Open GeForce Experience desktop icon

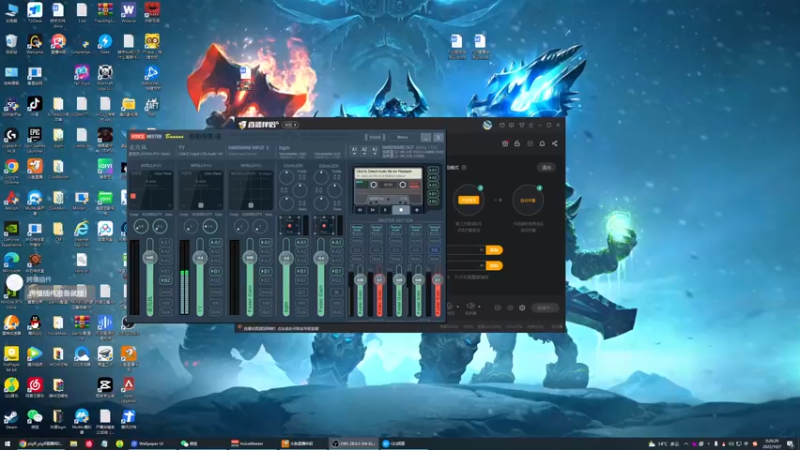click(11, 234)
